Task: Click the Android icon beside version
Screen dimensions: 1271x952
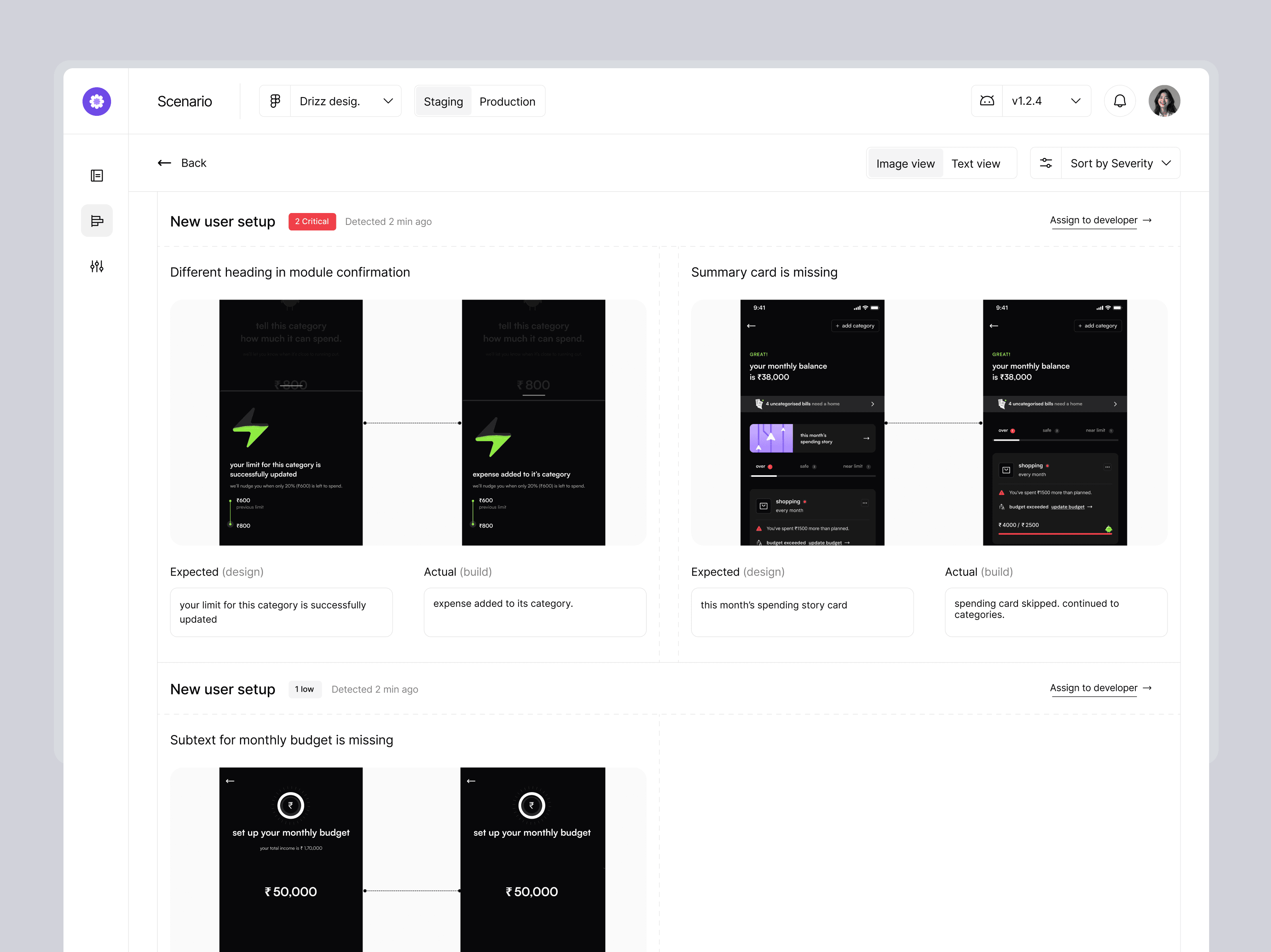Action: (x=987, y=101)
